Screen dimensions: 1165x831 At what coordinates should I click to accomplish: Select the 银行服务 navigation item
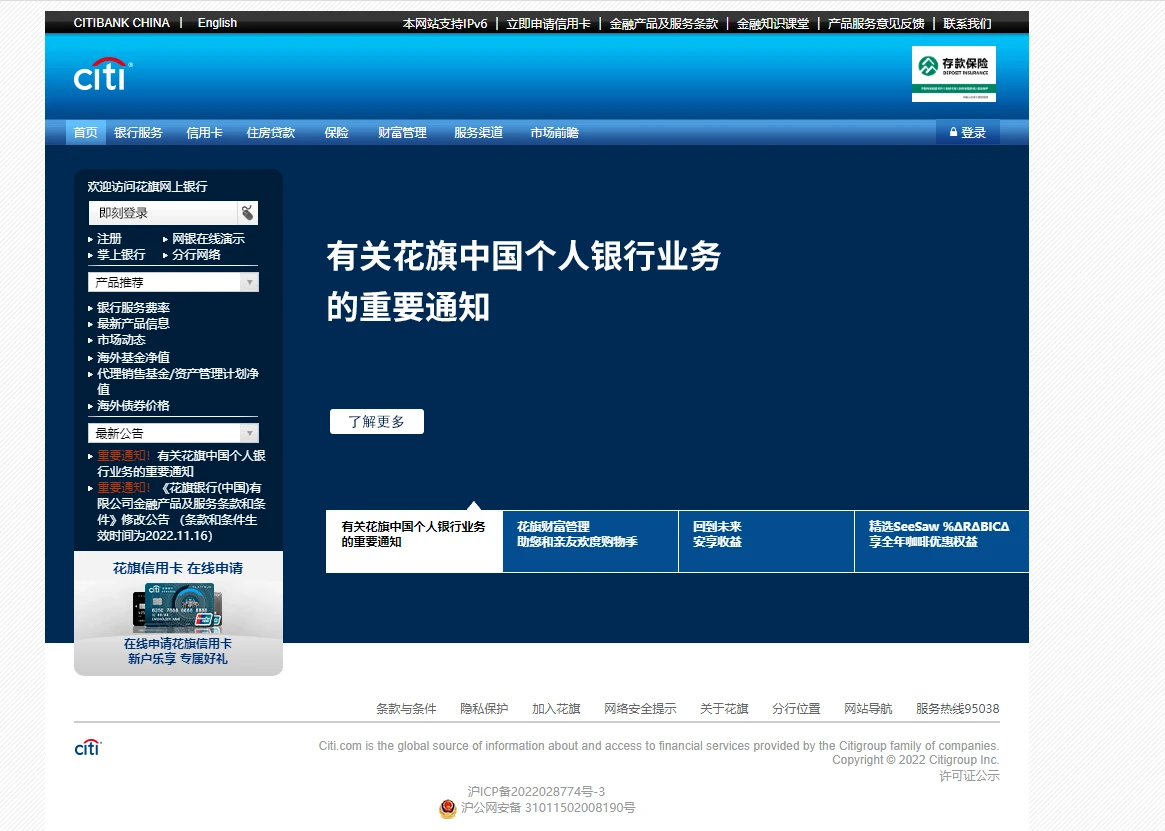pos(138,132)
